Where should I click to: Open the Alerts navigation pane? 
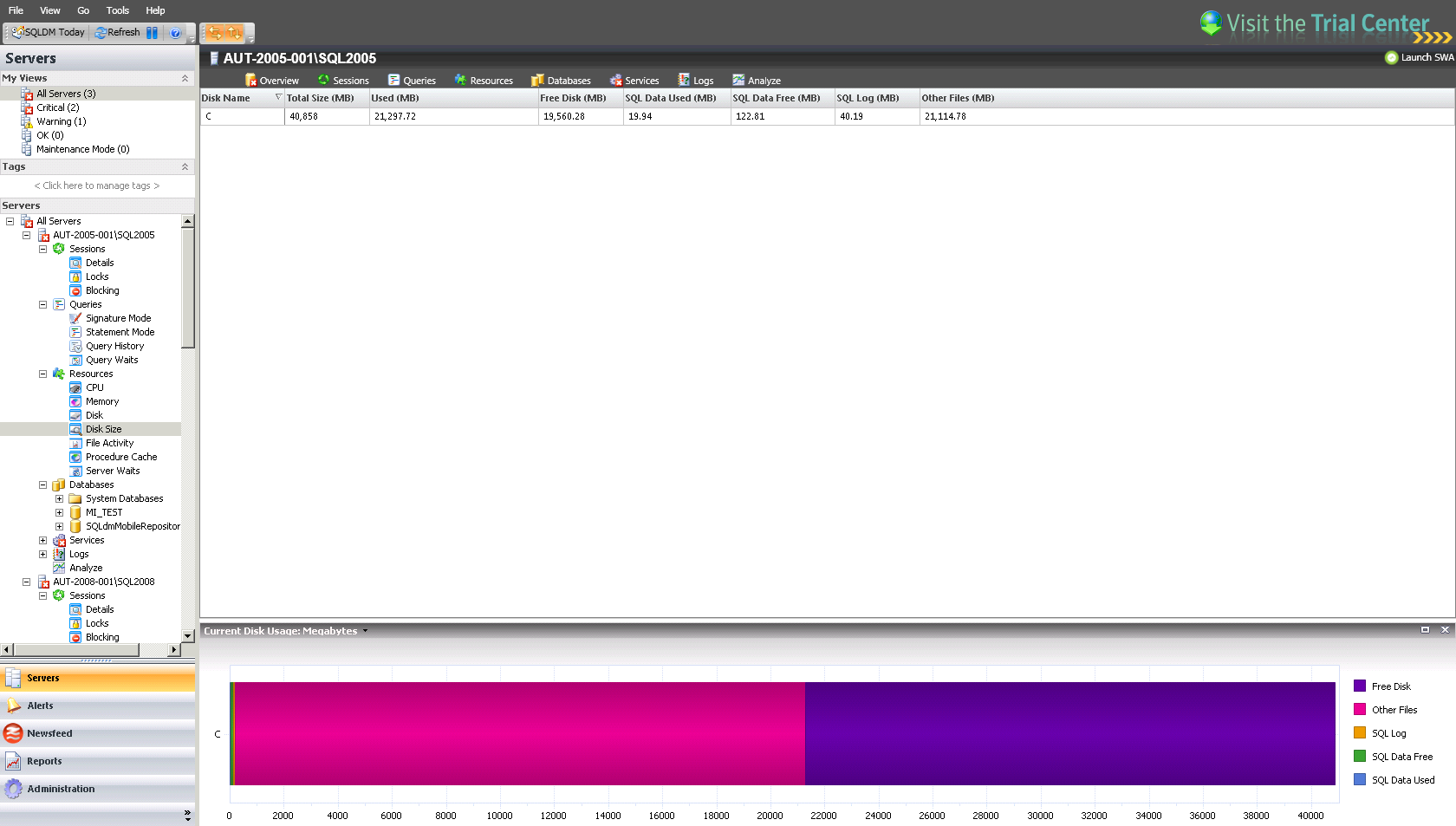tap(97, 706)
